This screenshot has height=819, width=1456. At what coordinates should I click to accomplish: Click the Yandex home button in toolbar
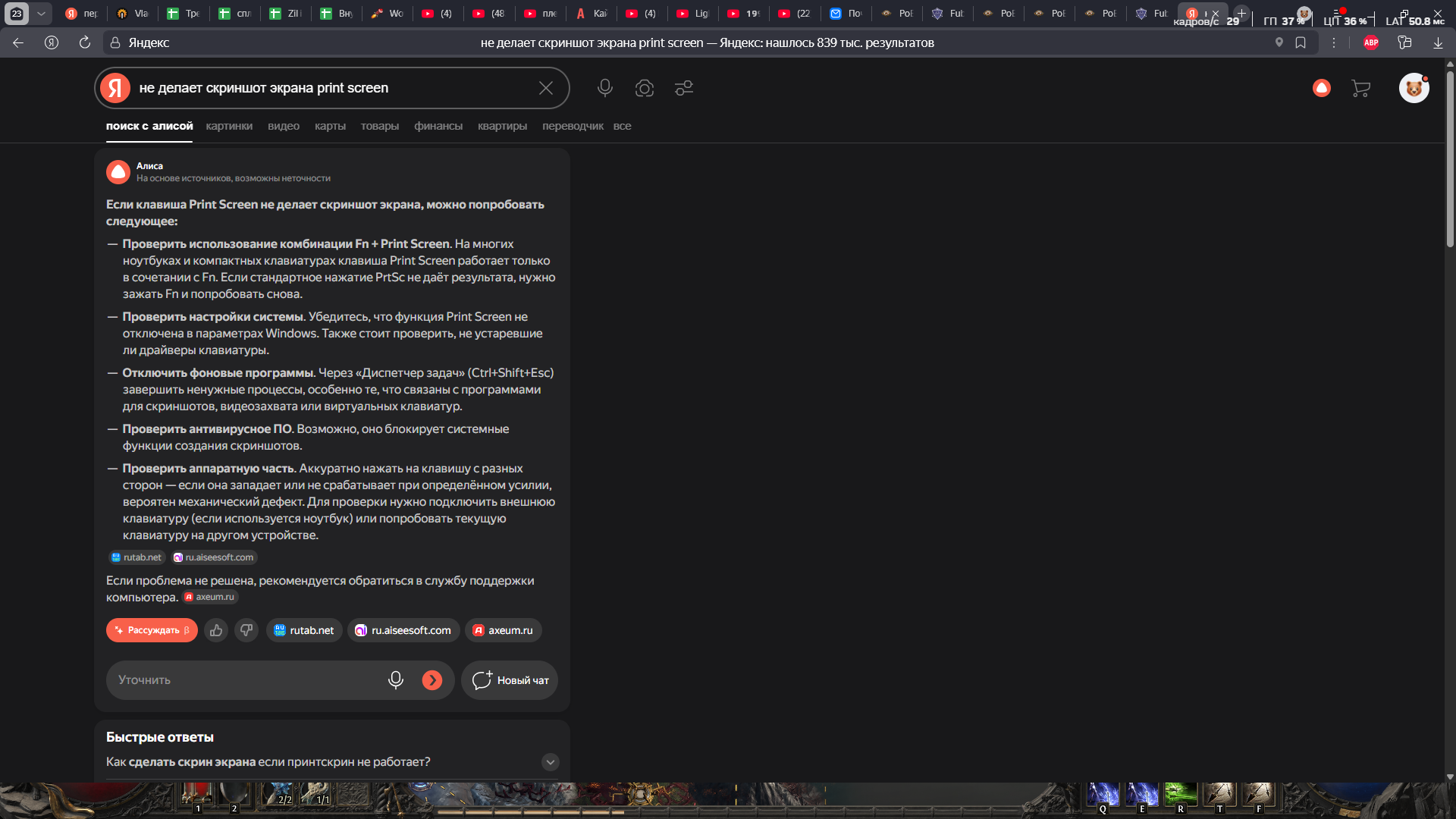52,42
